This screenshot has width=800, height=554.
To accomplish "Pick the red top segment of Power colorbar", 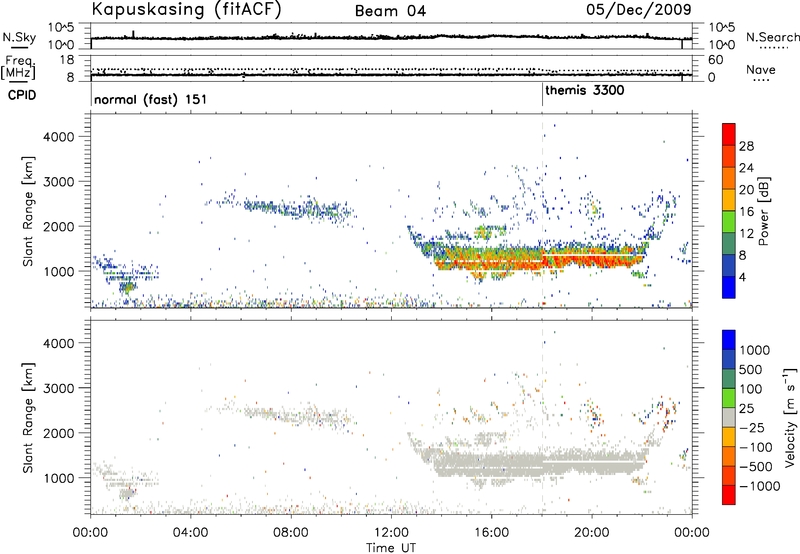I will [x=729, y=134].
